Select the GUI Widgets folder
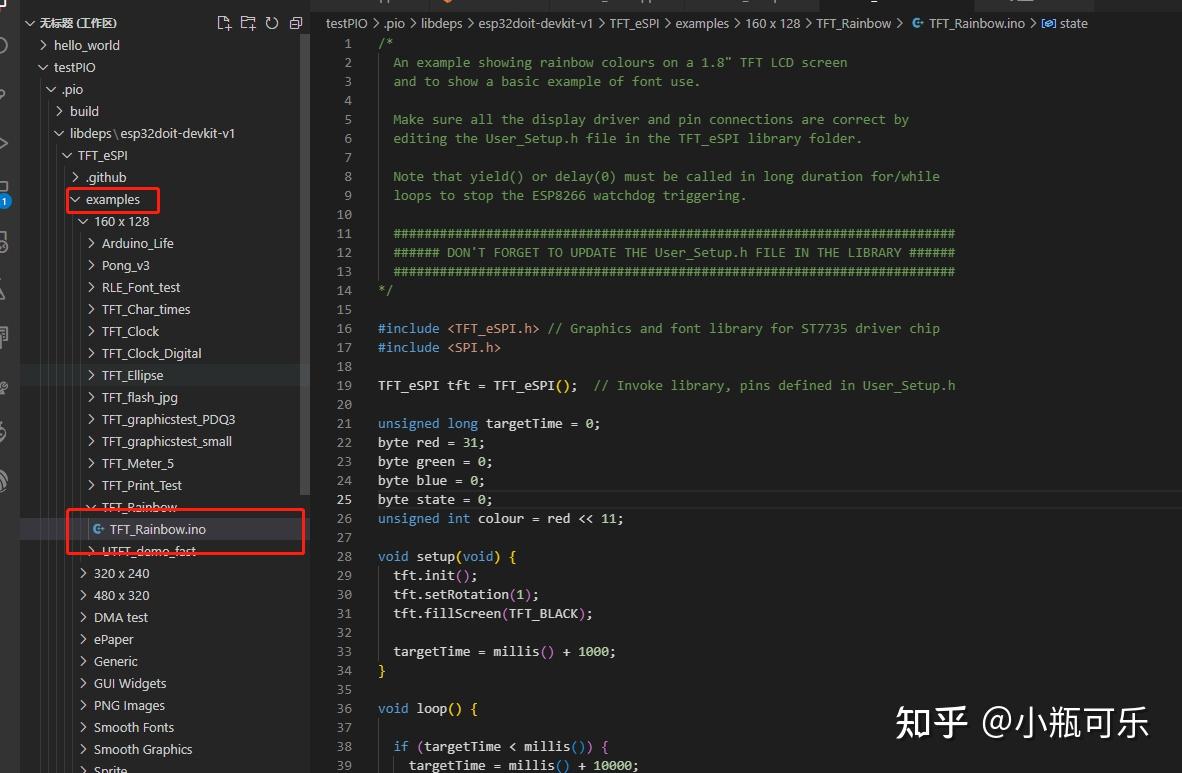The image size is (1182, 773). [x=130, y=683]
